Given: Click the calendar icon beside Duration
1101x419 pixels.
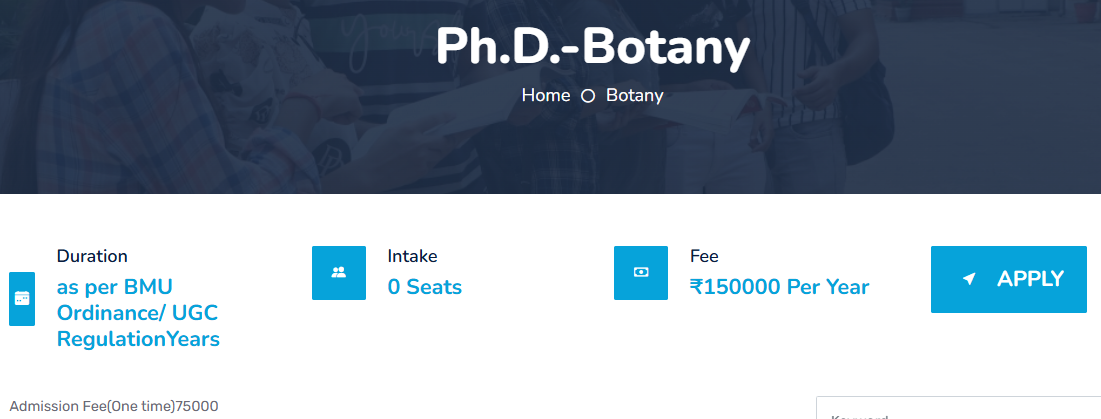Looking at the screenshot, I should (22, 298).
